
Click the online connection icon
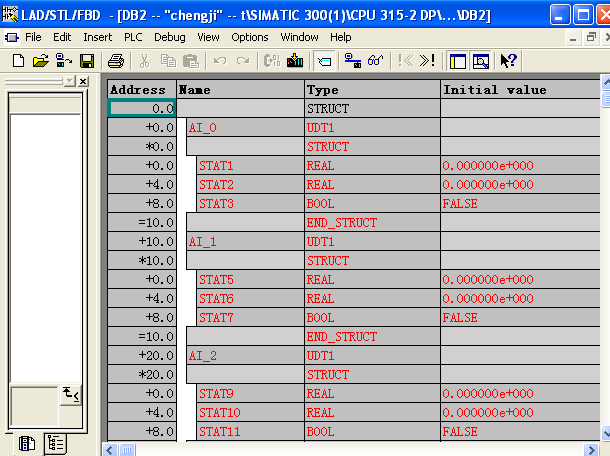pos(353,61)
